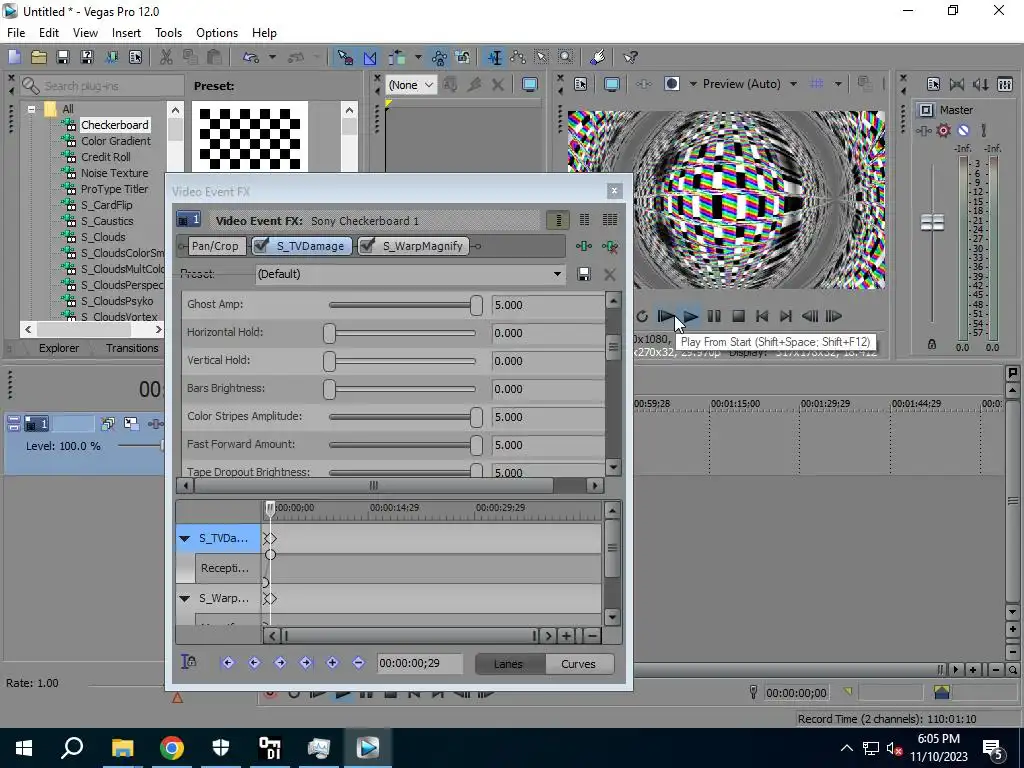
Task: Save the FX preset floppy icon
Action: coord(584,274)
